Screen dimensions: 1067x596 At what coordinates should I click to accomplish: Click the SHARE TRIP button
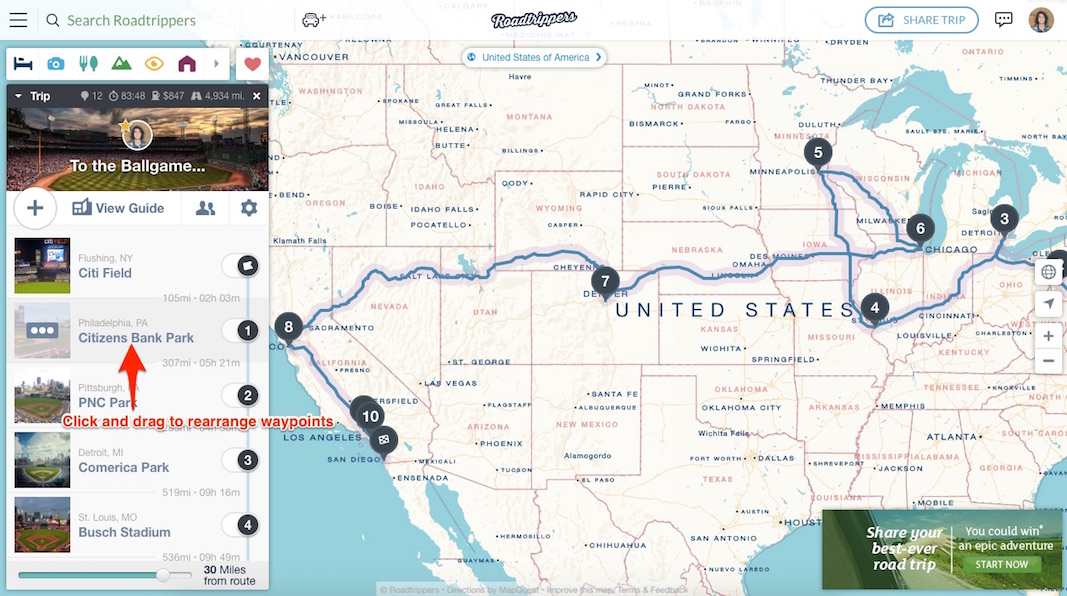[x=921, y=20]
